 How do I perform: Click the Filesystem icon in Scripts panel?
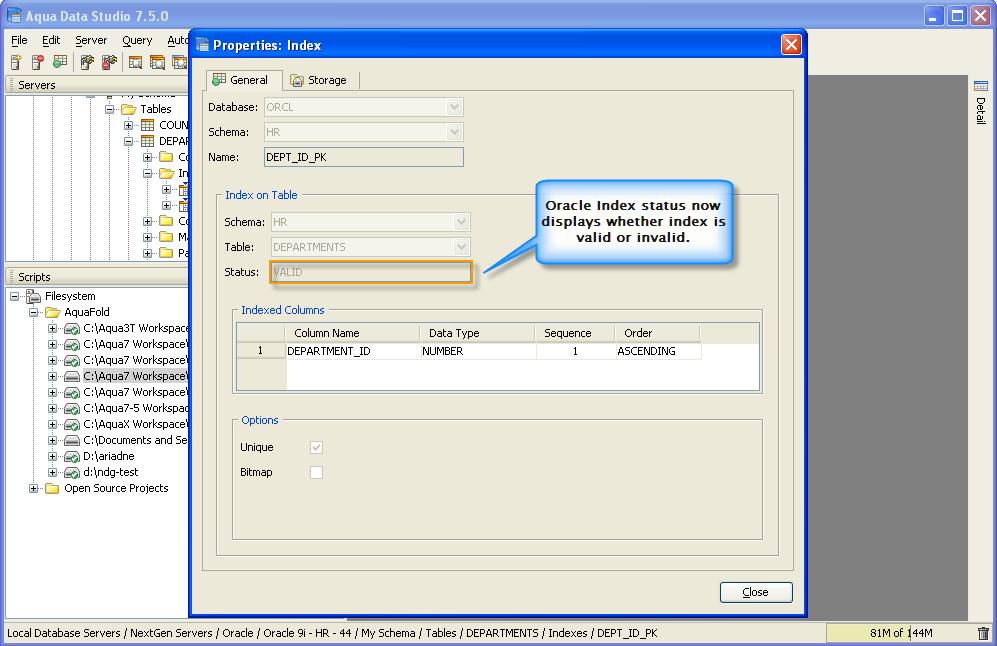tap(33, 296)
